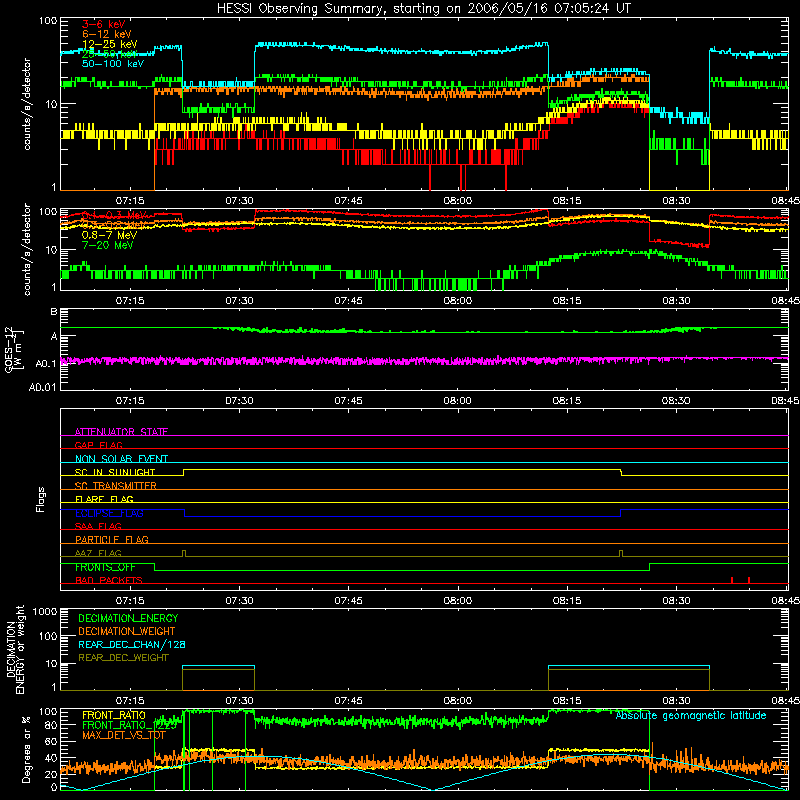Screen dimensions: 800x800
Task: Click the 80 tick label on bottom panel
Action: [51, 725]
